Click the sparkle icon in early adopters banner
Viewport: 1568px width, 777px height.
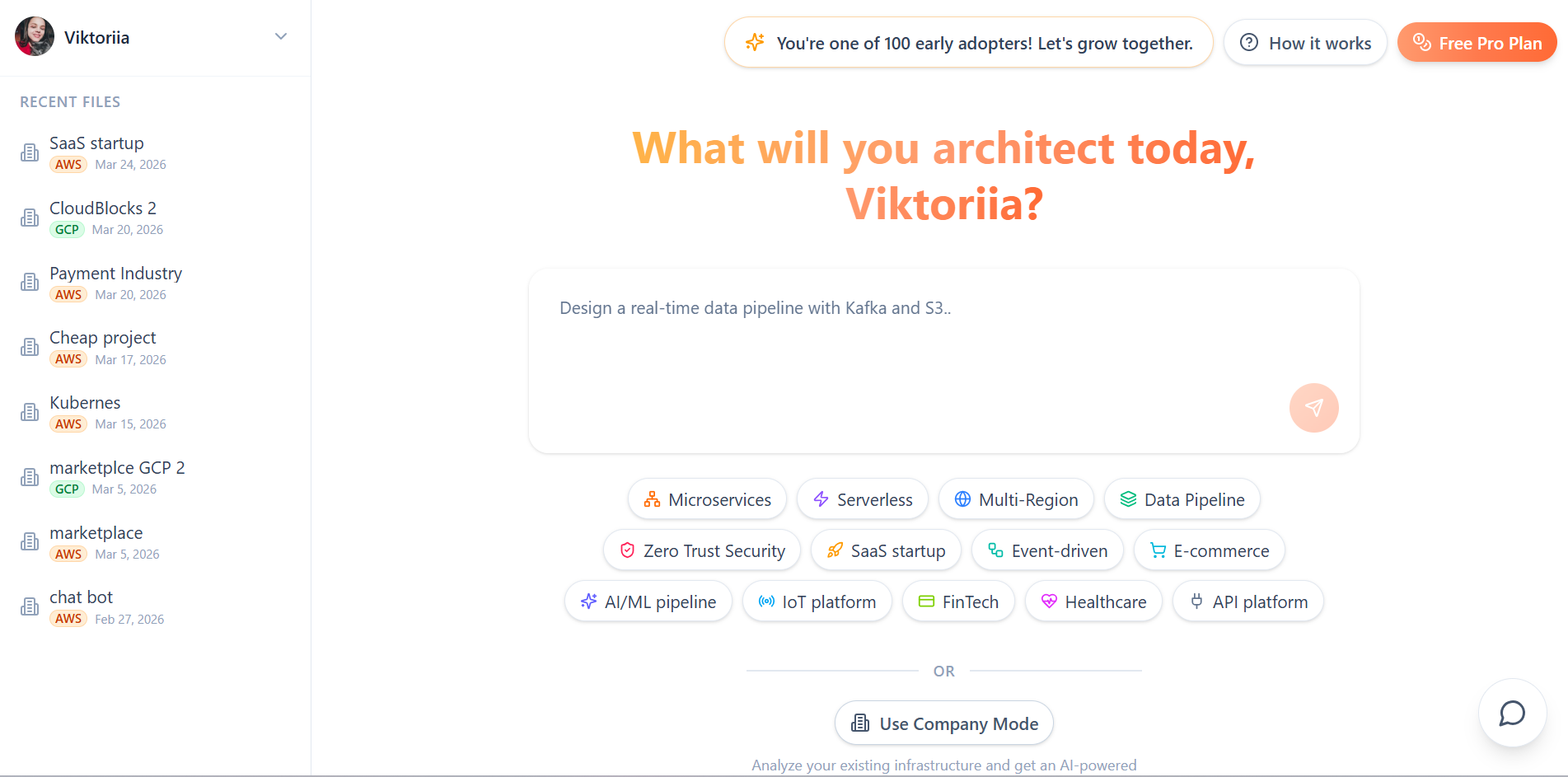coord(755,43)
